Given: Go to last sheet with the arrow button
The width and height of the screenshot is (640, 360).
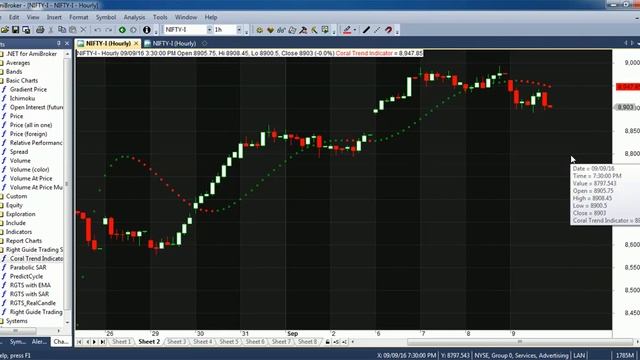Looking at the screenshot, I should point(103,342).
